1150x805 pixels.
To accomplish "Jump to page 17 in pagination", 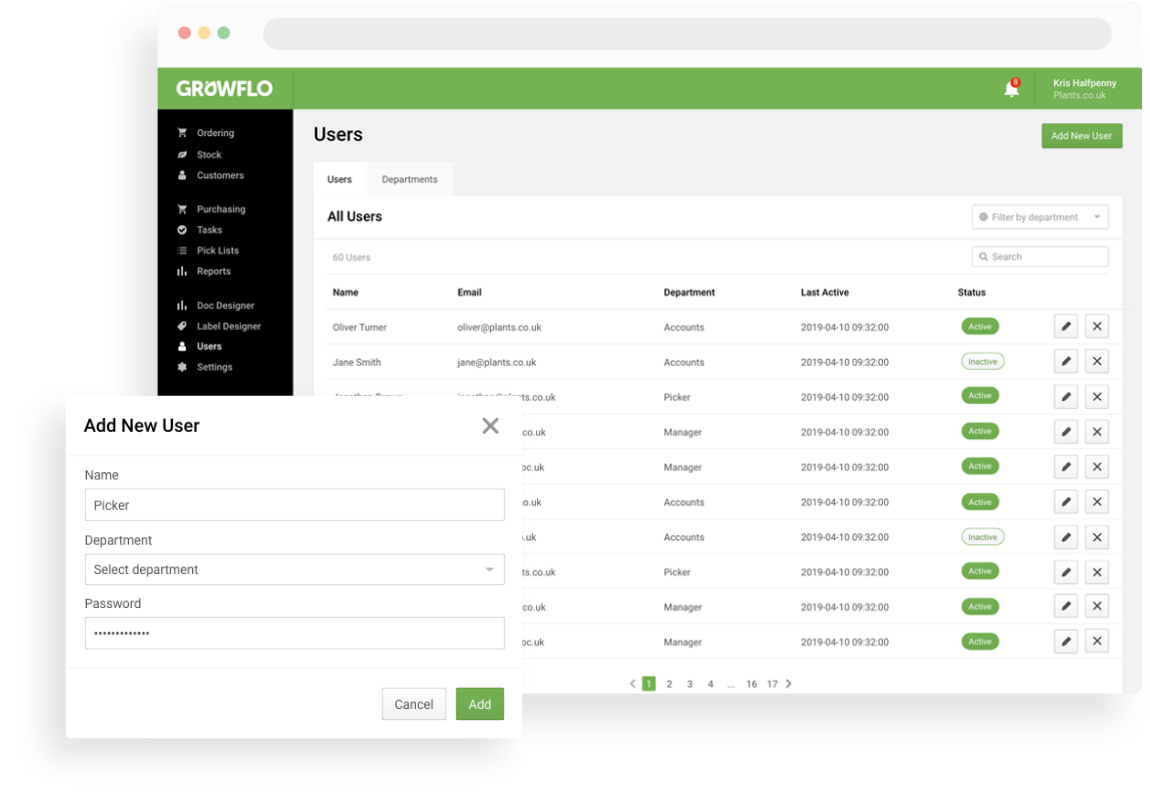I will (772, 684).
